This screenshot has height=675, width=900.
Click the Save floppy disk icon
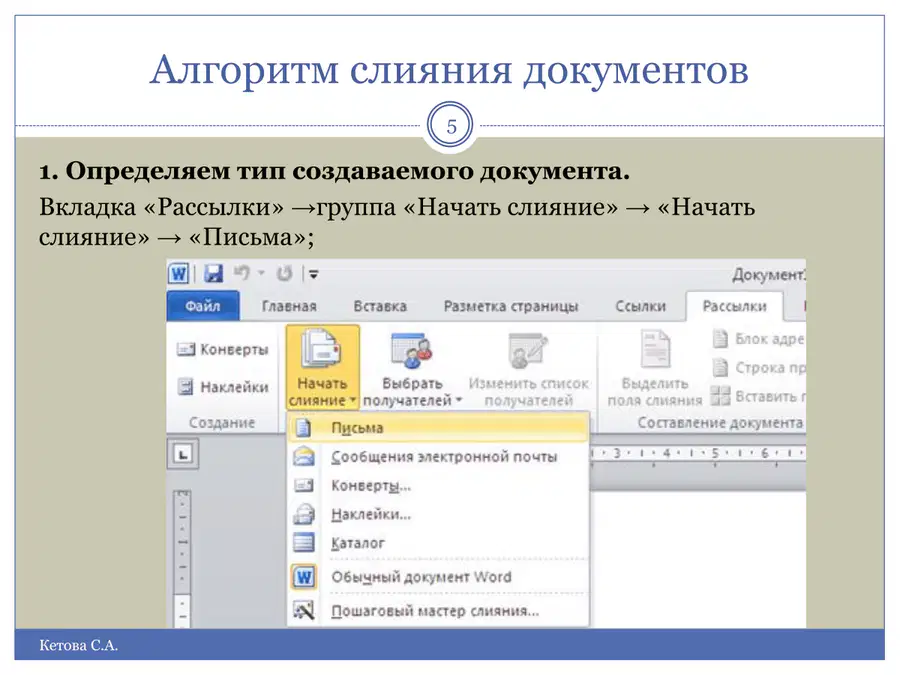[x=214, y=274]
